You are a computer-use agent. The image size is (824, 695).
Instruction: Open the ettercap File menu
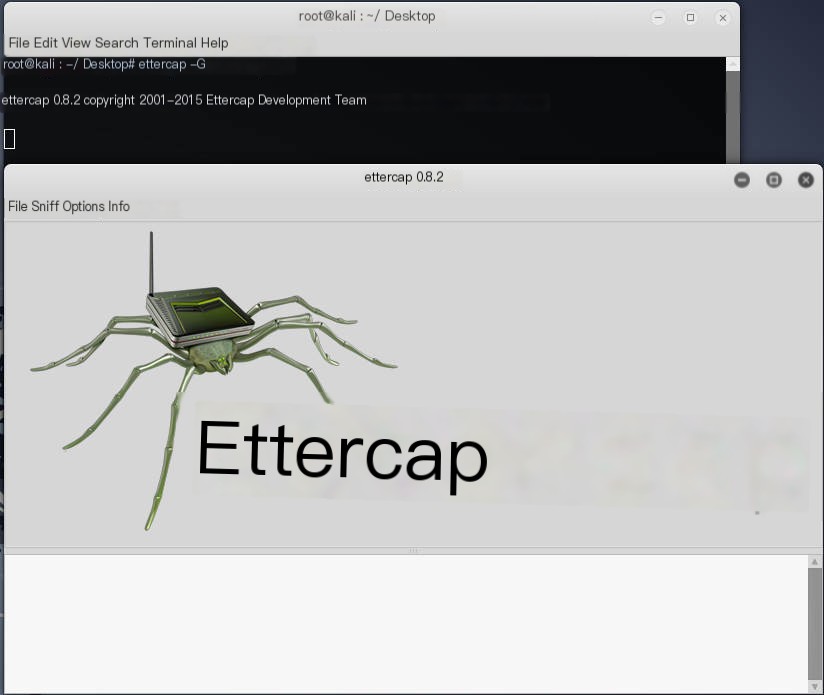(x=18, y=206)
